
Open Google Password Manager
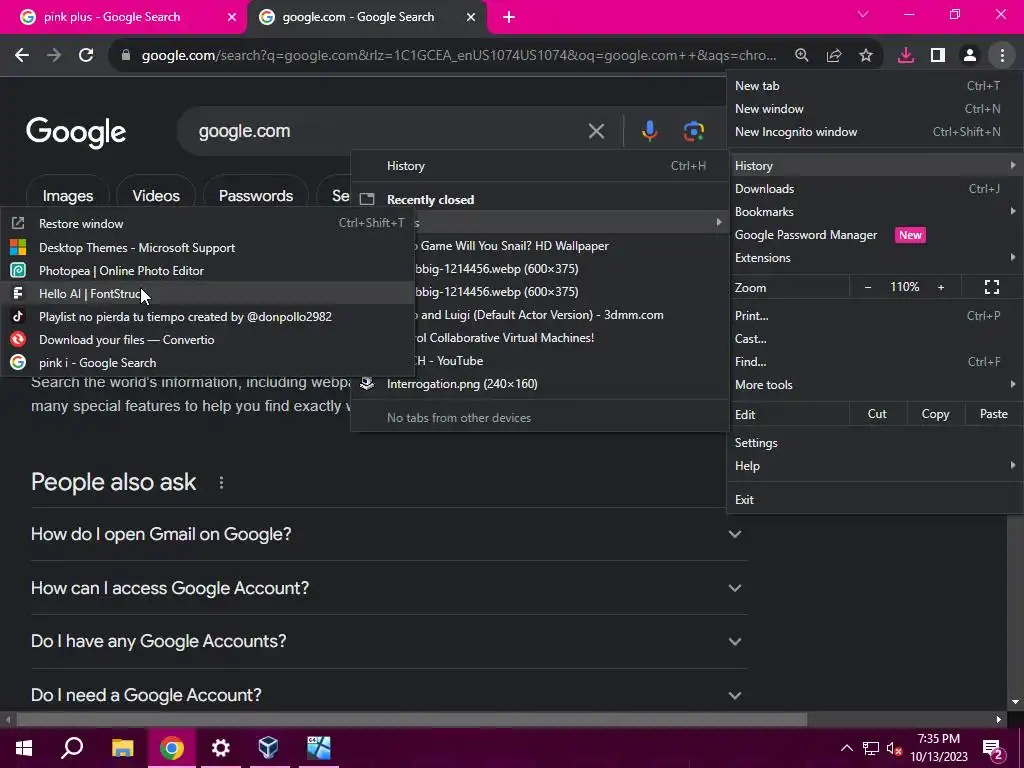(x=875, y=235)
